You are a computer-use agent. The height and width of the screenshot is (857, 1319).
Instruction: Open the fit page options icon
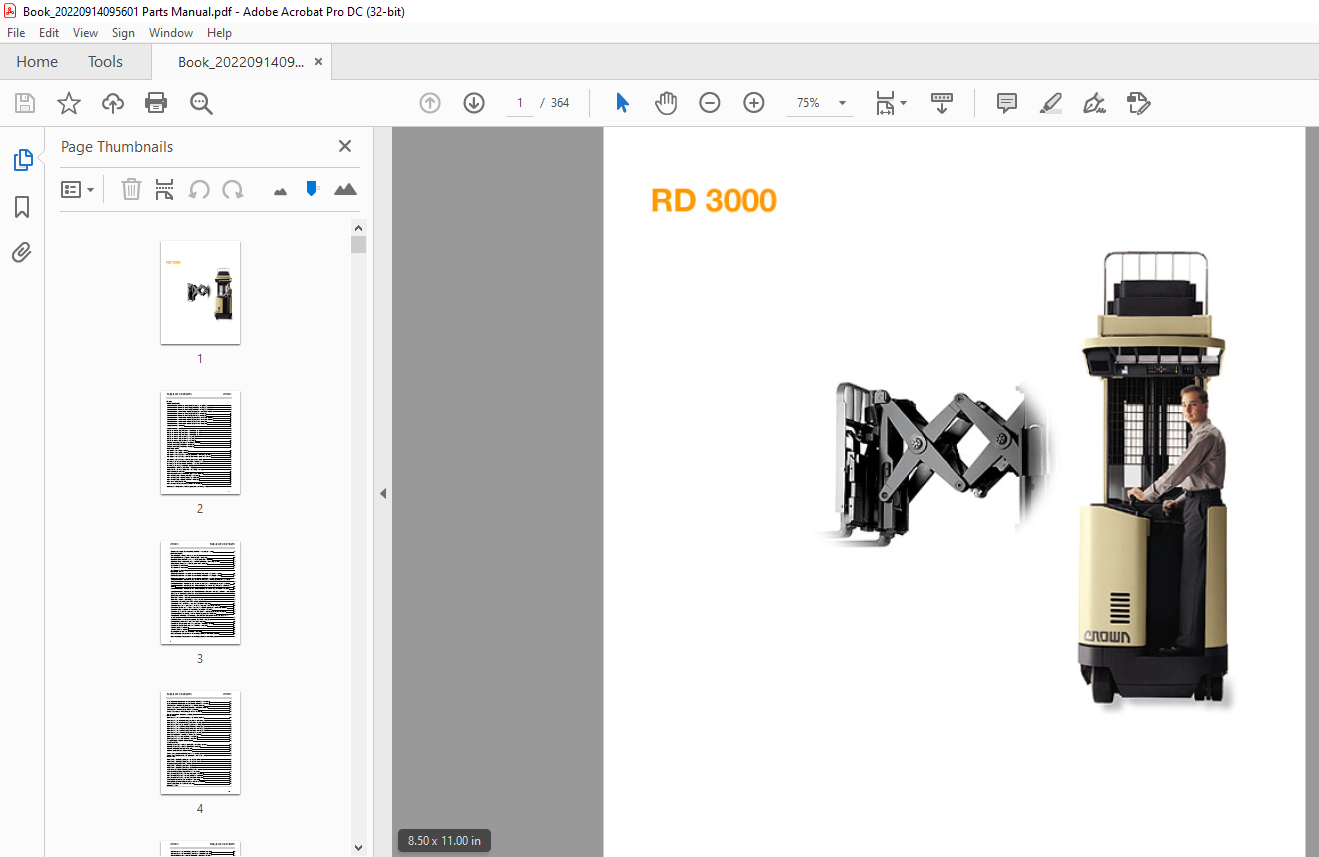tap(890, 103)
